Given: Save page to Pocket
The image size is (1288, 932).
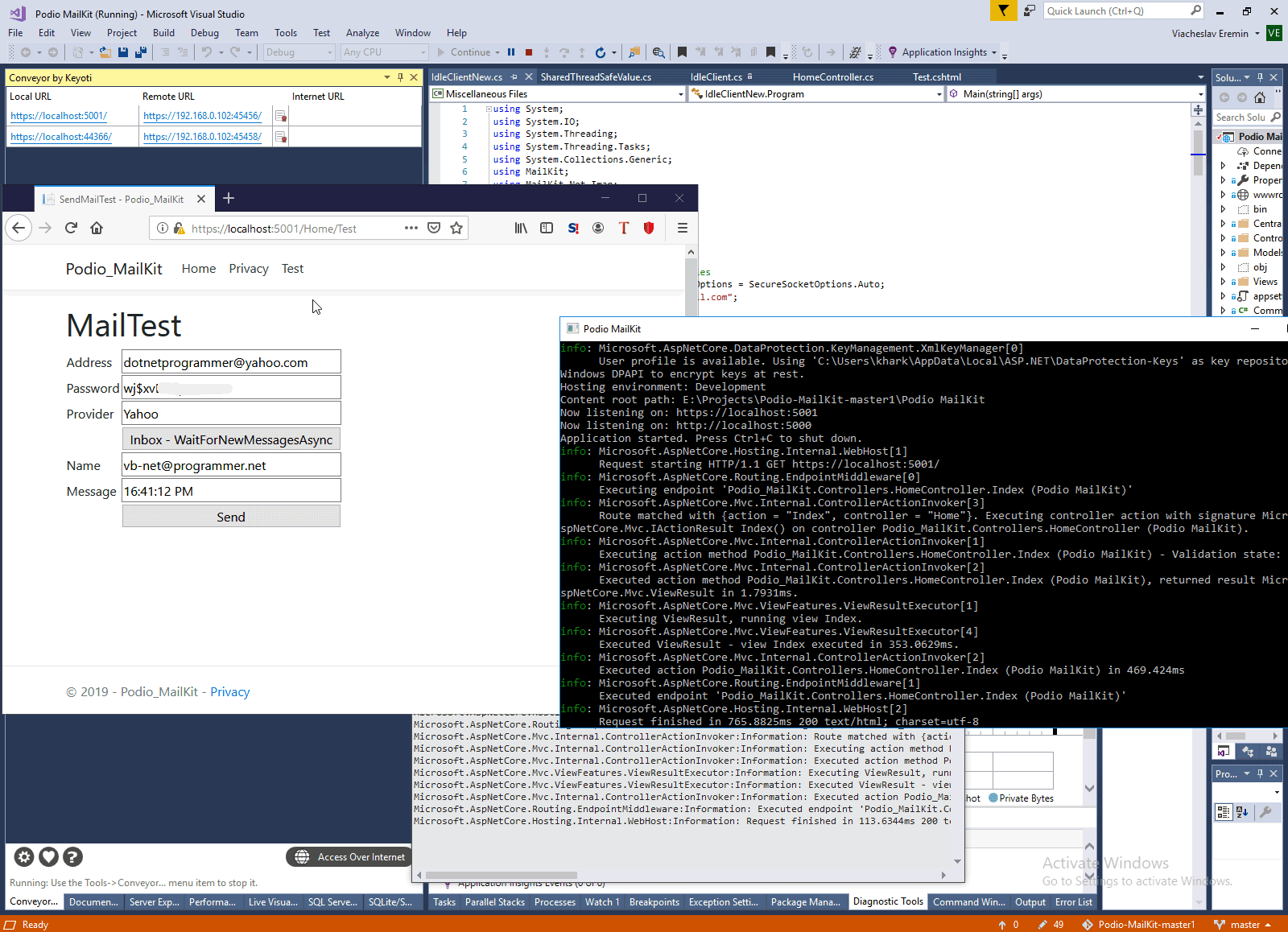Looking at the screenshot, I should 434,228.
